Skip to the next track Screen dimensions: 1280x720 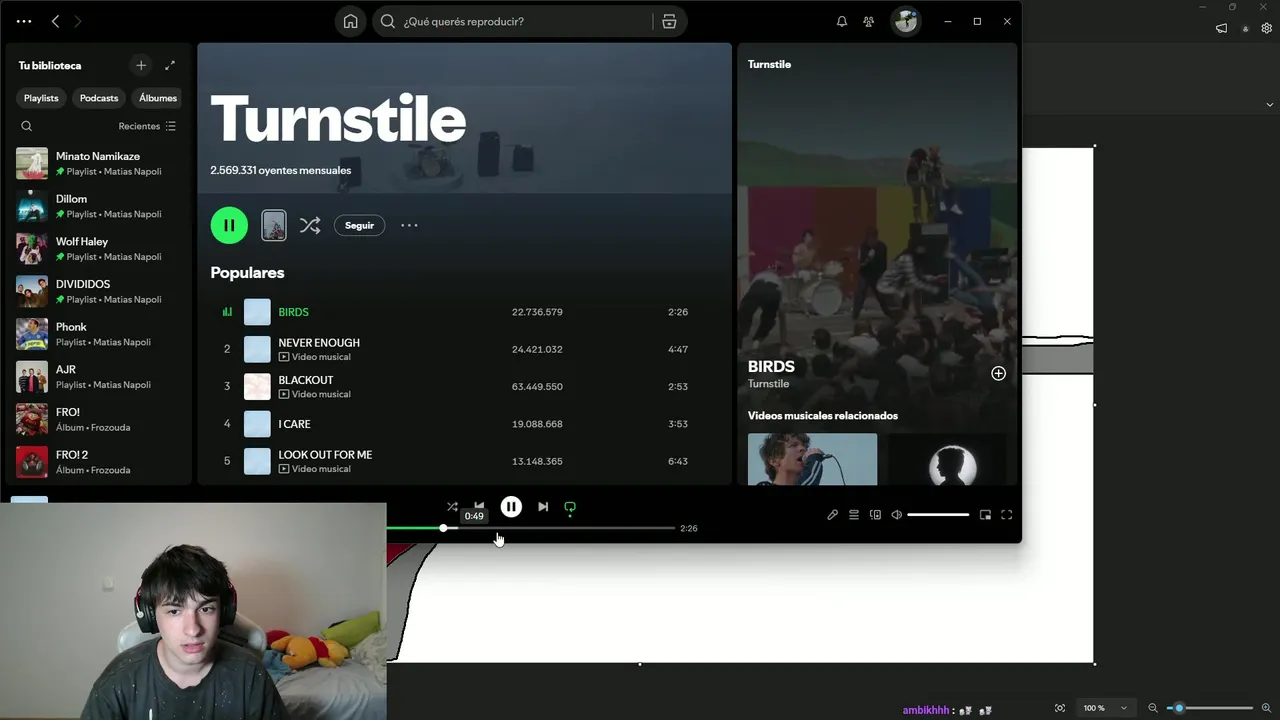point(543,507)
